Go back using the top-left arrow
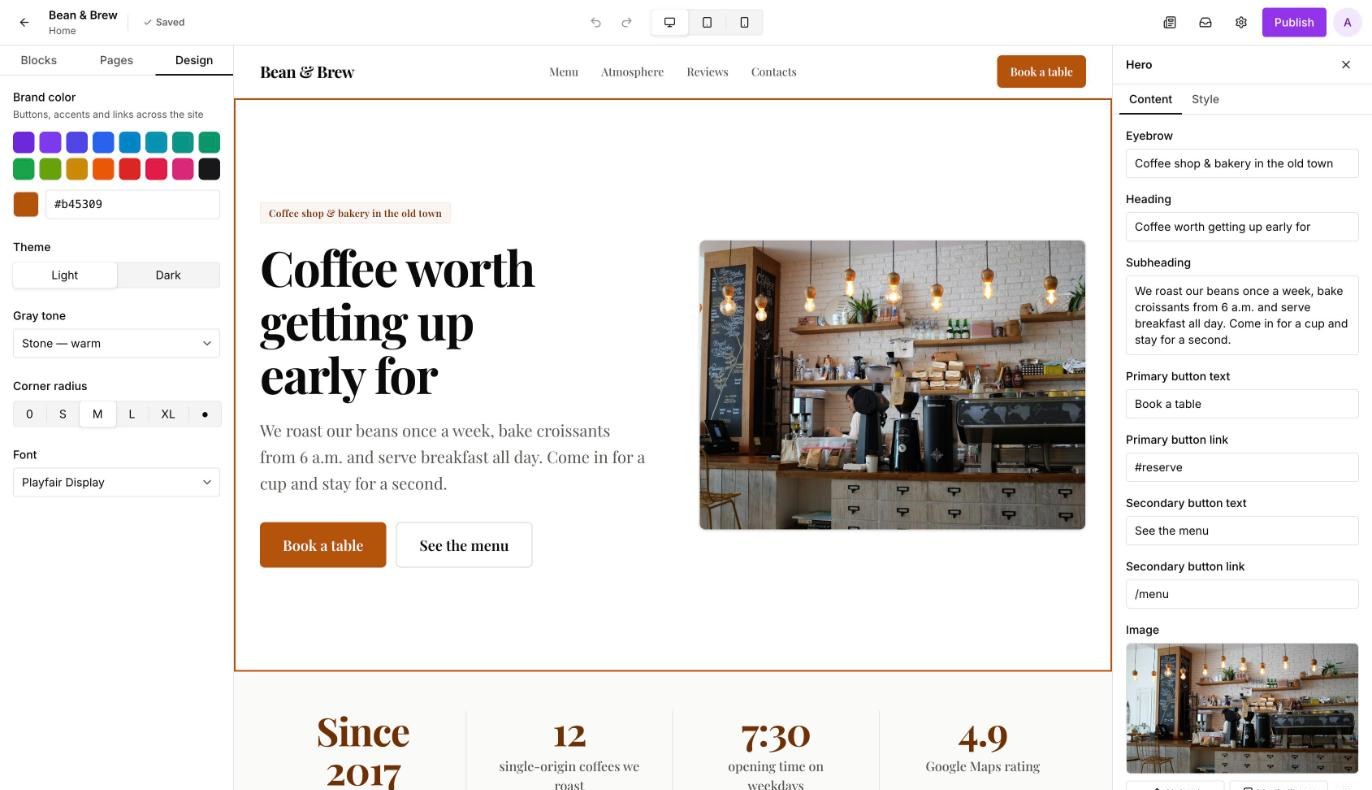Image resolution: width=1372 pixels, height=790 pixels. tap(24, 22)
